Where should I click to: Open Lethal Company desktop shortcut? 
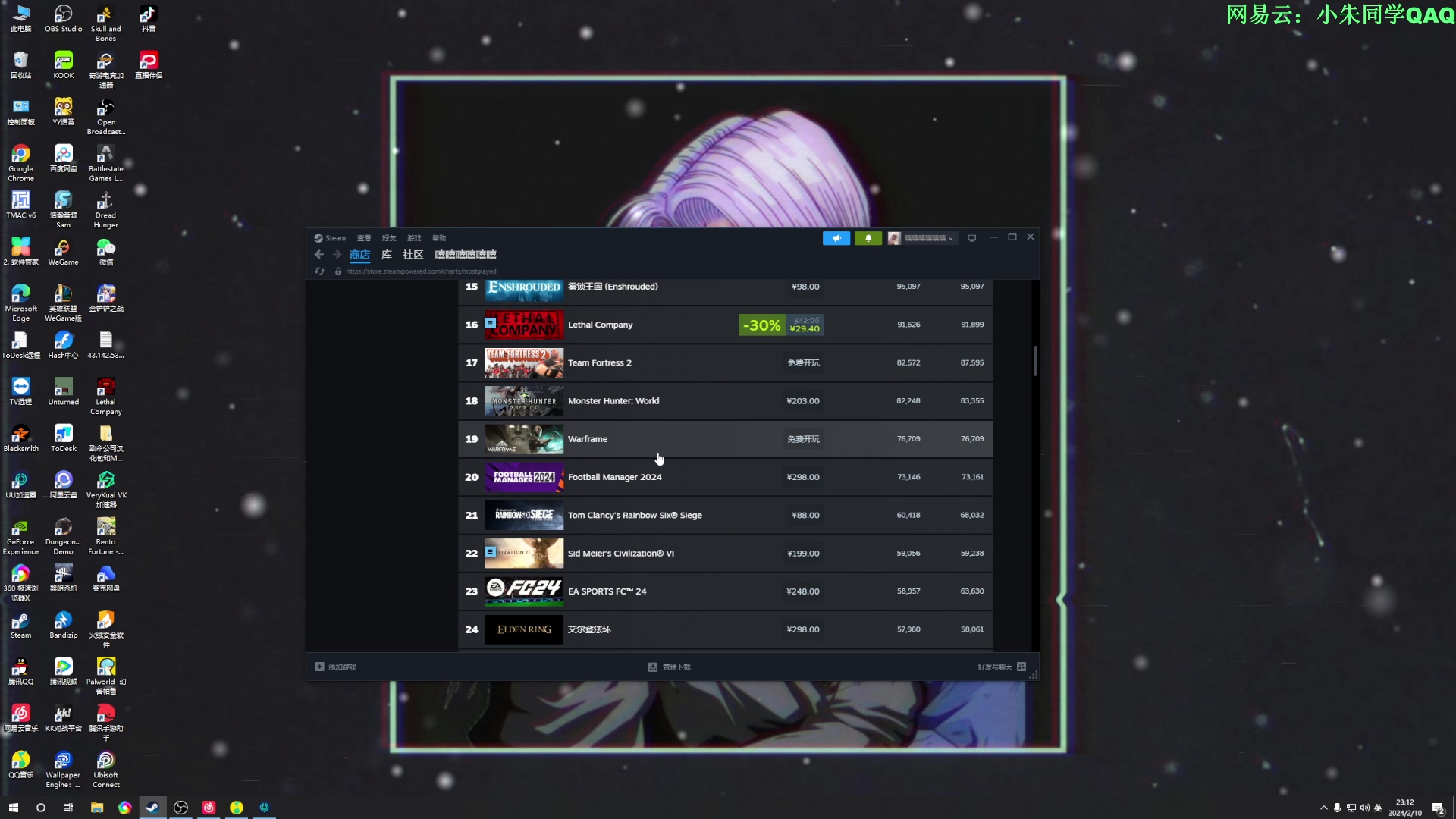[106, 397]
